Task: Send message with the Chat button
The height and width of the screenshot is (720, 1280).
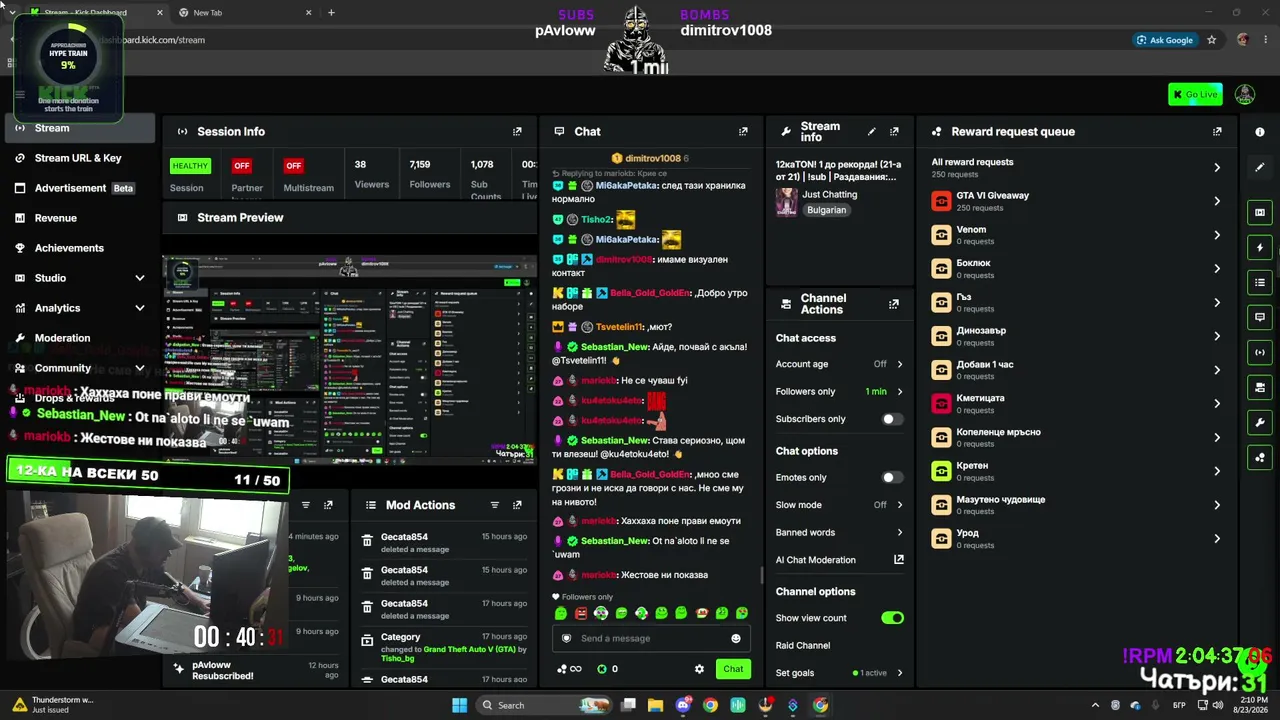Action: coord(733,669)
